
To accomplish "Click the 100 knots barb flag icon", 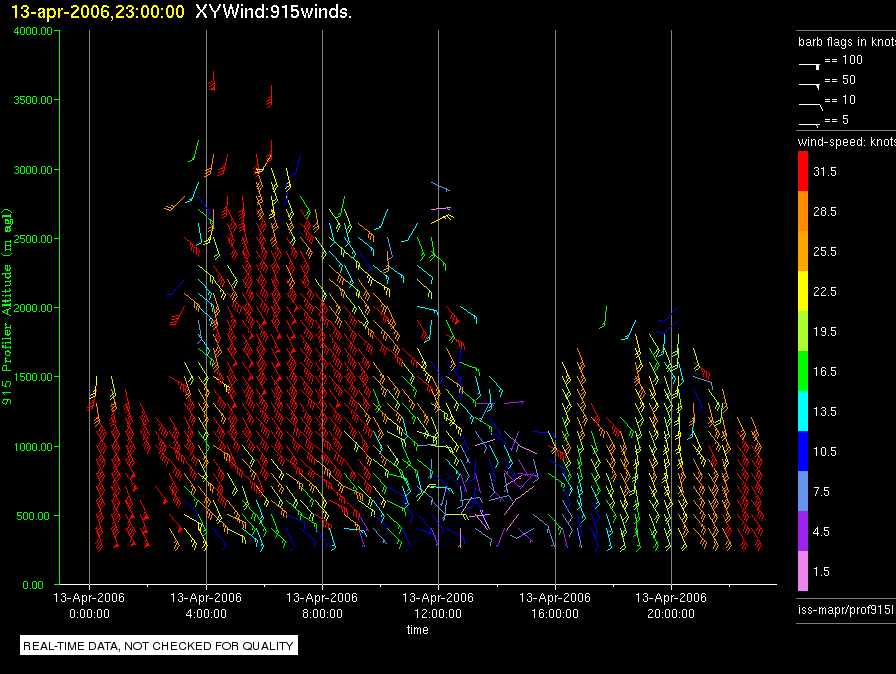I will 809,66.
